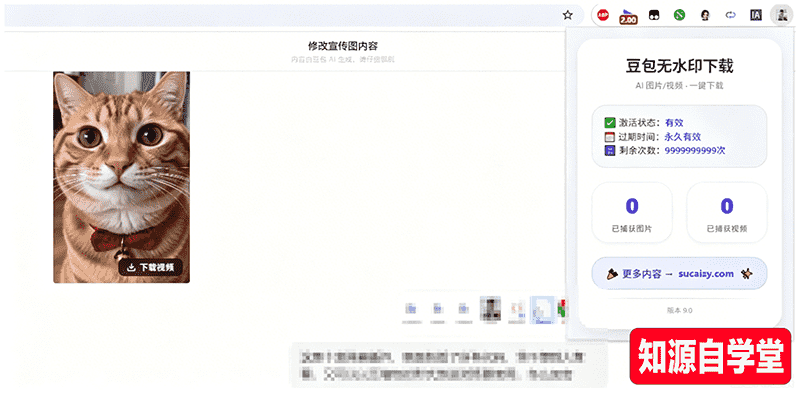Toggle the Doubao watermark-free download extension
800x395 pixels.
coord(781,15)
